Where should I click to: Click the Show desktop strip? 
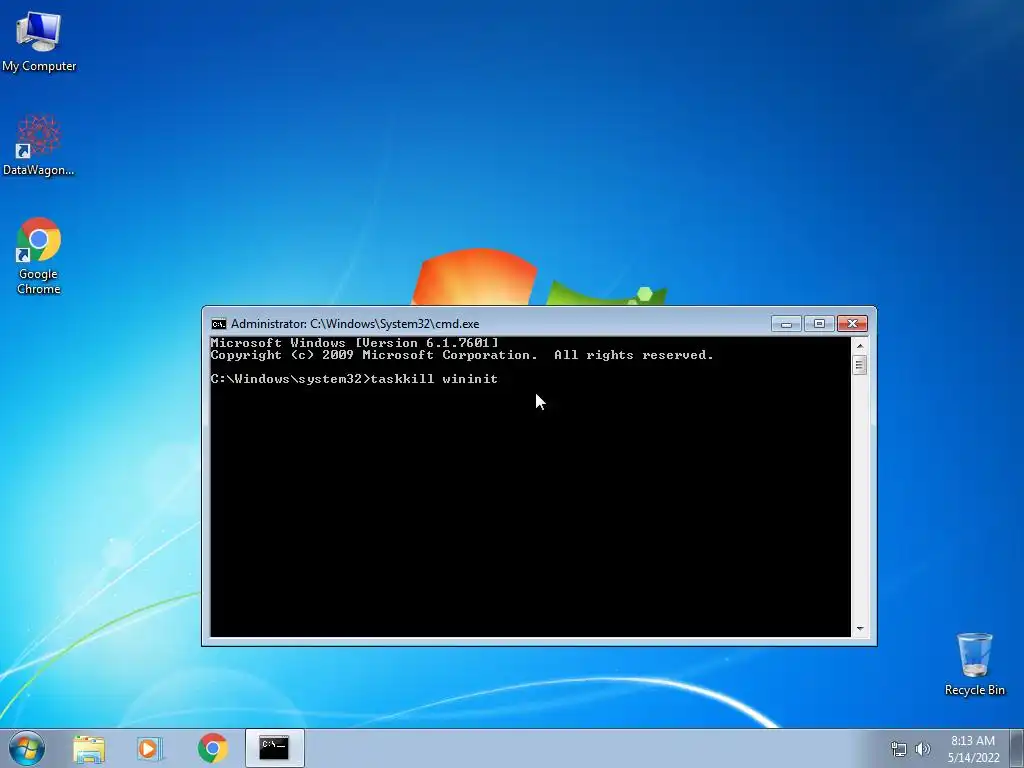pyautogui.click(x=1017, y=748)
